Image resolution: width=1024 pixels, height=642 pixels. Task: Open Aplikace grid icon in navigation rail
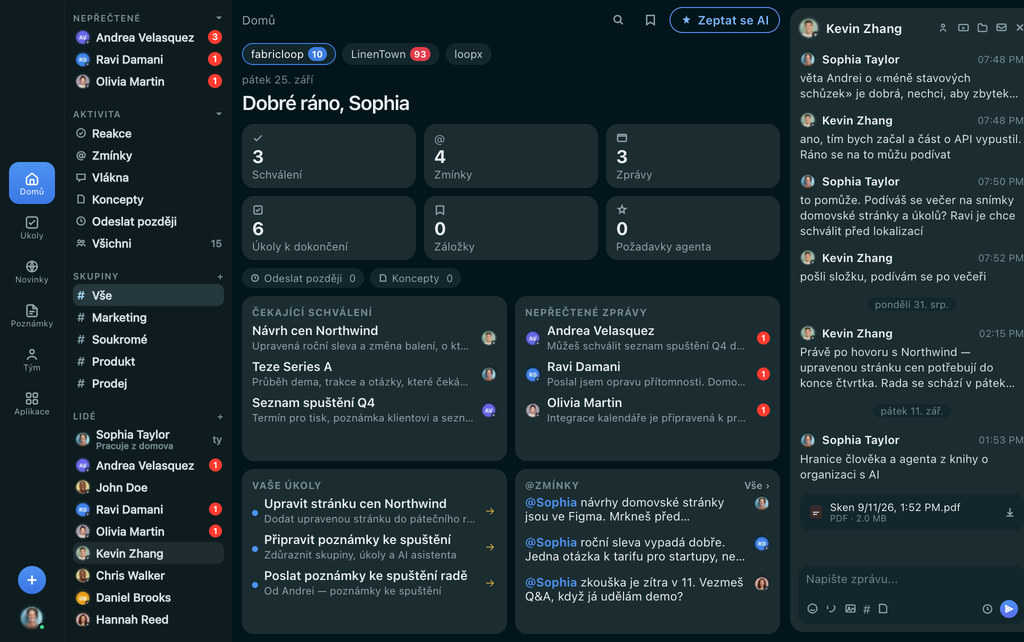[31, 404]
